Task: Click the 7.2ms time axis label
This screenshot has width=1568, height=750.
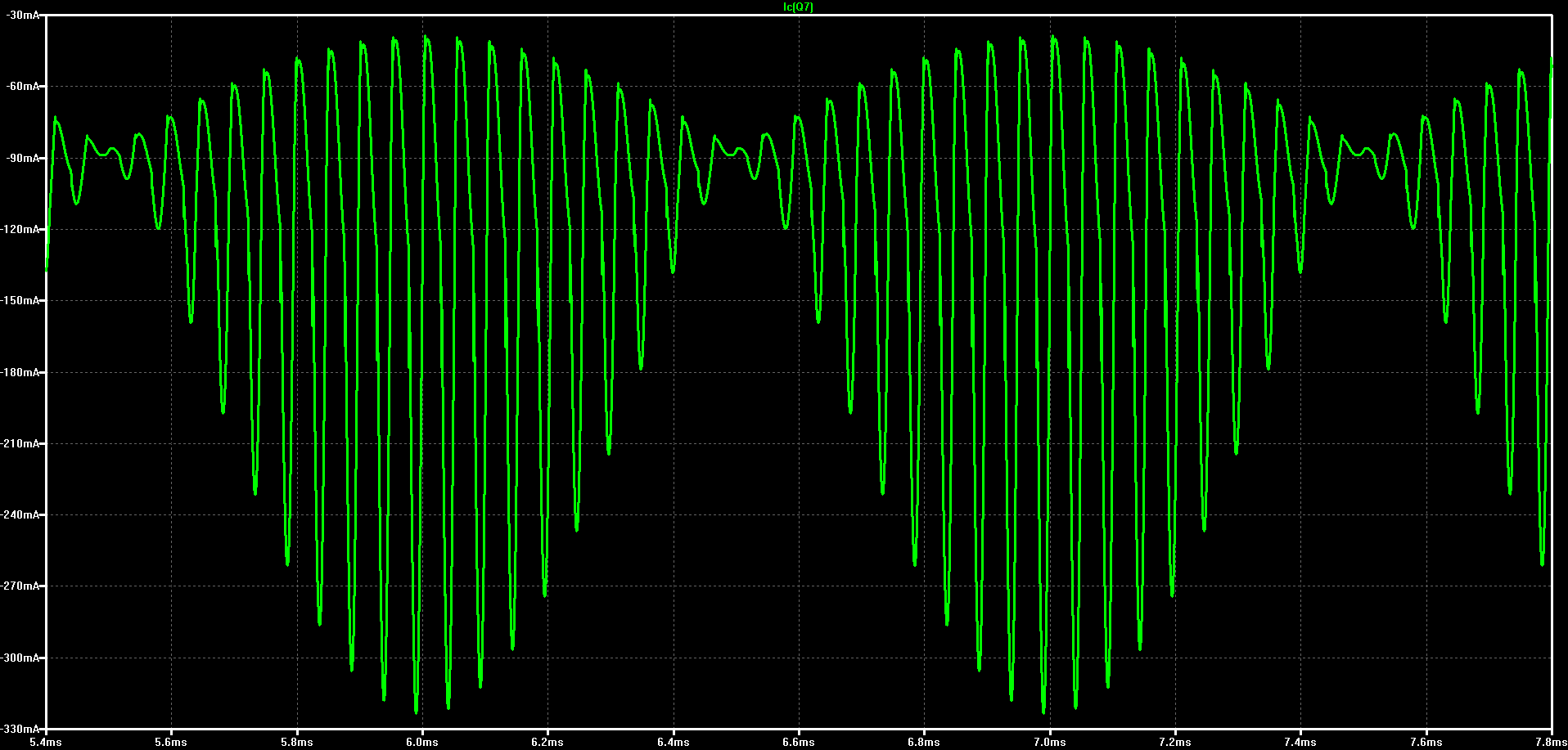Action: click(1175, 743)
